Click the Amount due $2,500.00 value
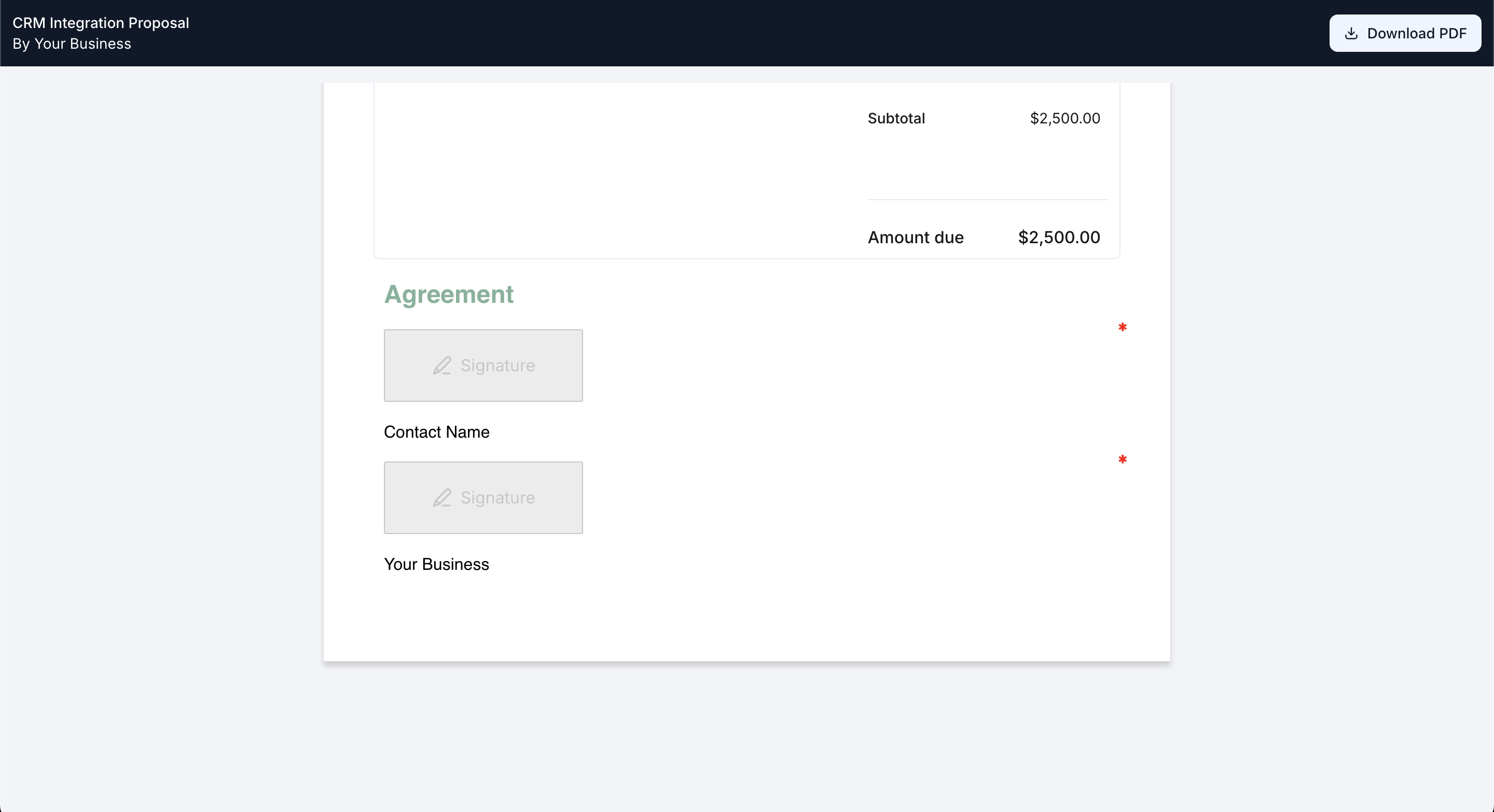 pos(1058,237)
